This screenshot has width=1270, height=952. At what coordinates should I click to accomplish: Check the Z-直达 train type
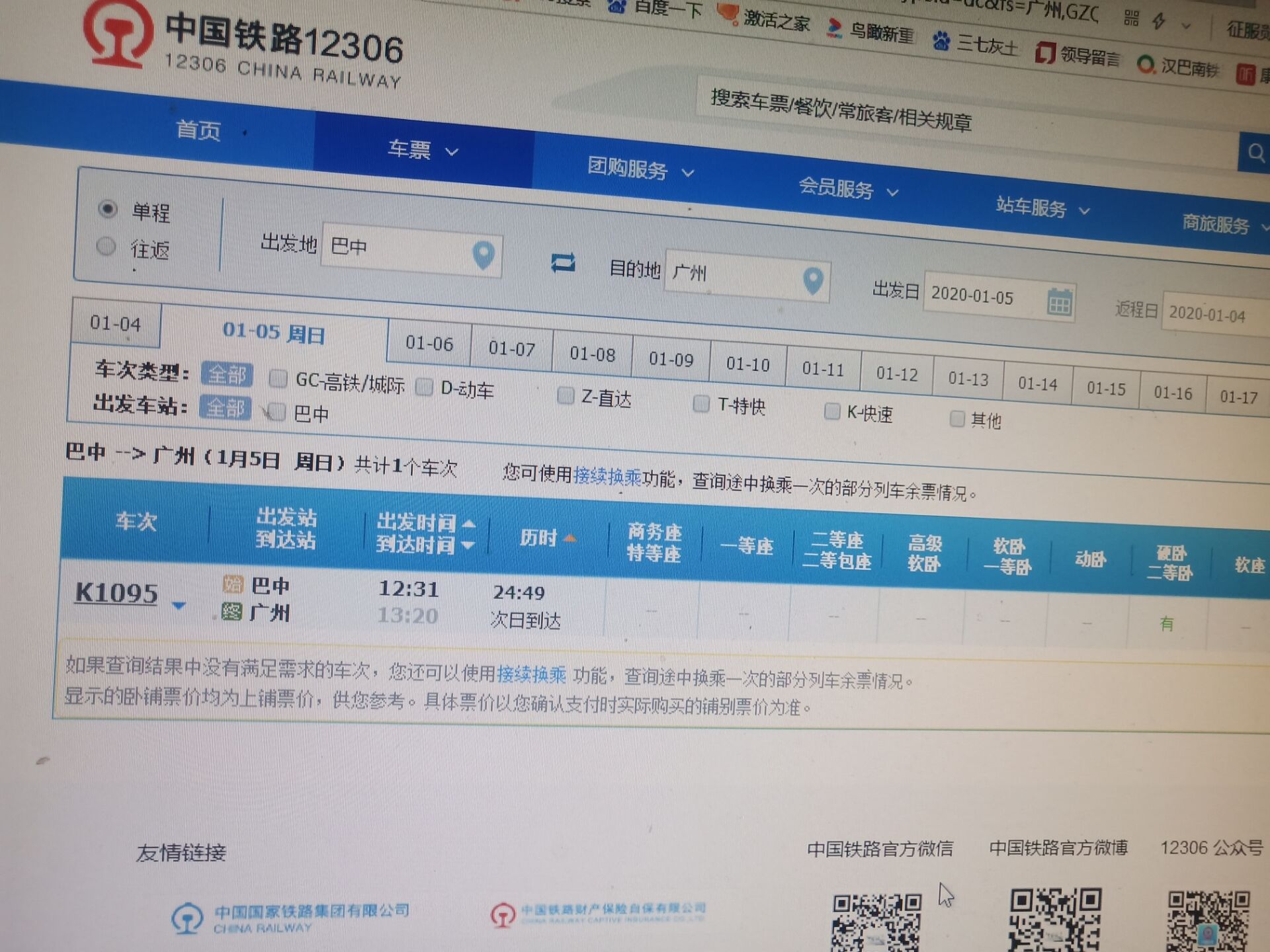coord(566,396)
